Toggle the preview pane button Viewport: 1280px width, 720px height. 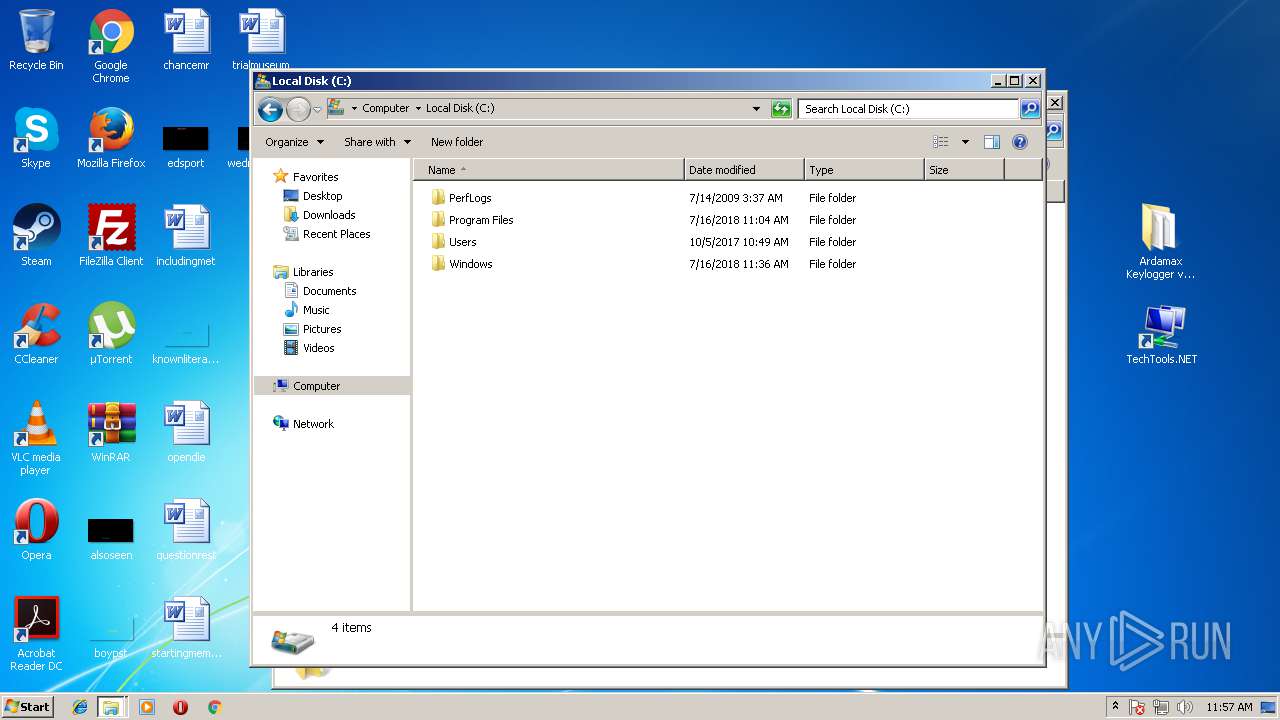(x=992, y=142)
